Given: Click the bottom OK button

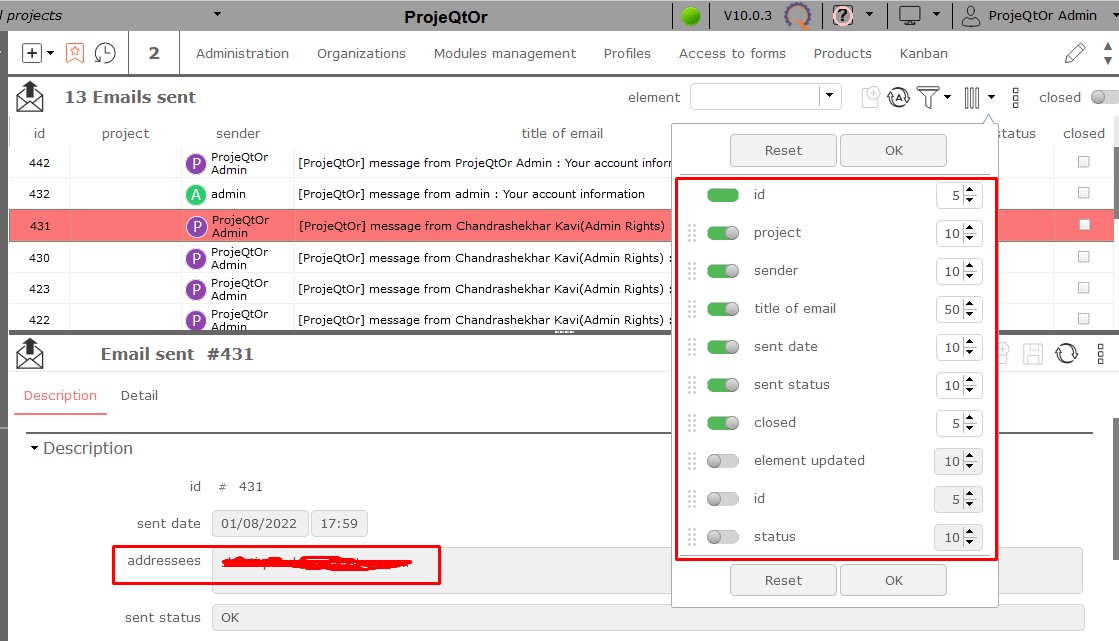Looking at the screenshot, I should click(893, 580).
